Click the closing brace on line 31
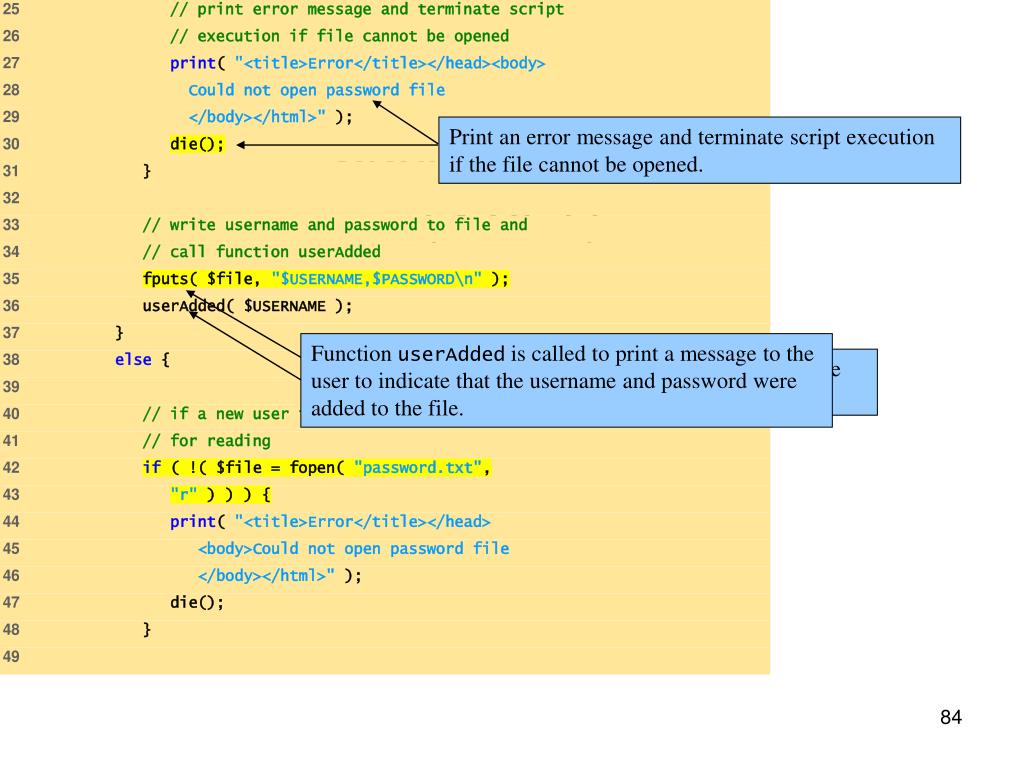Image resolution: width=1024 pixels, height=768 pixels. tap(147, 171)
